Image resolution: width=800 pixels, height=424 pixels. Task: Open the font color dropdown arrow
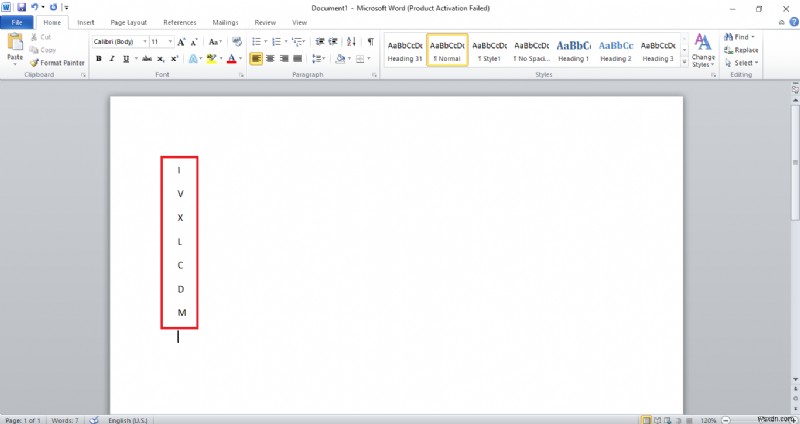pos(240,59)
